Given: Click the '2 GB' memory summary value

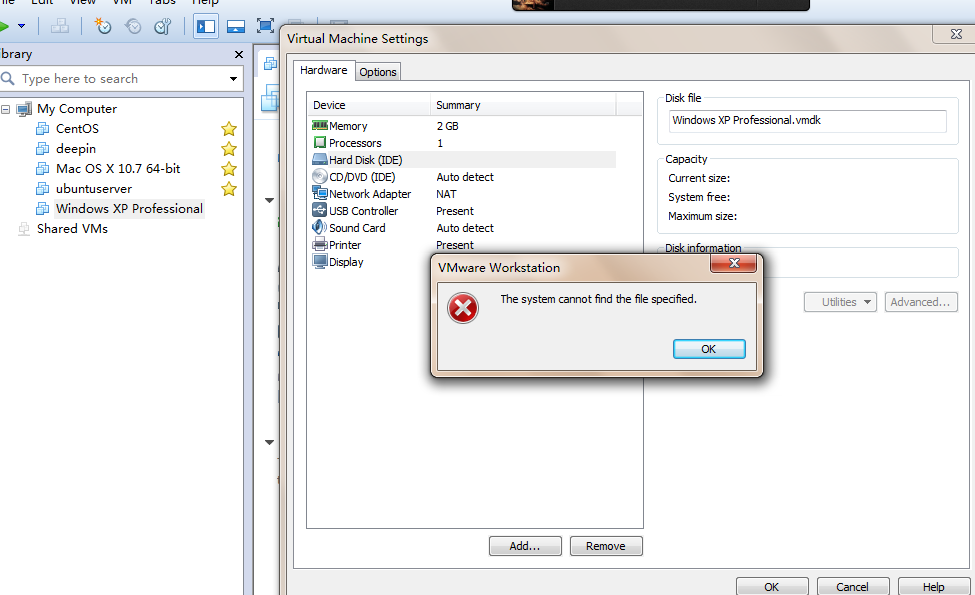Looking at the screenshot, I should pyautogui.click(x=447, y=126).
